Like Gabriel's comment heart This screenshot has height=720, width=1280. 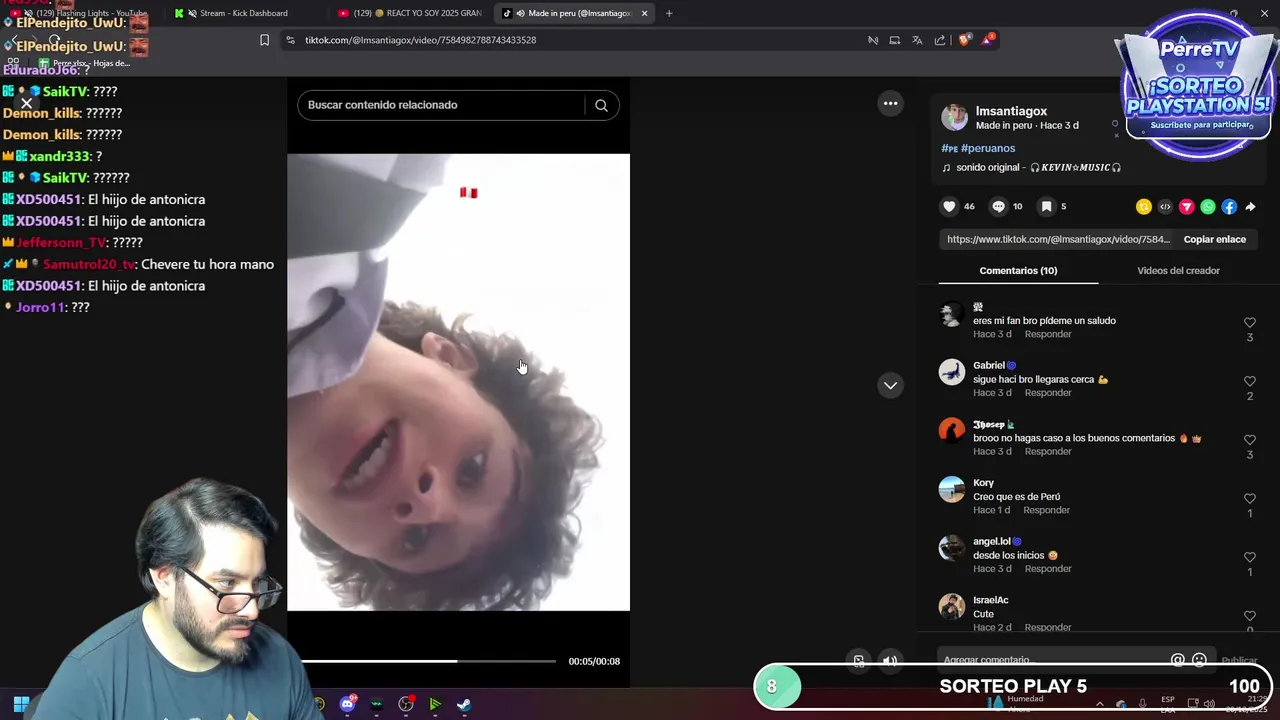click(x=1249, y=381)
